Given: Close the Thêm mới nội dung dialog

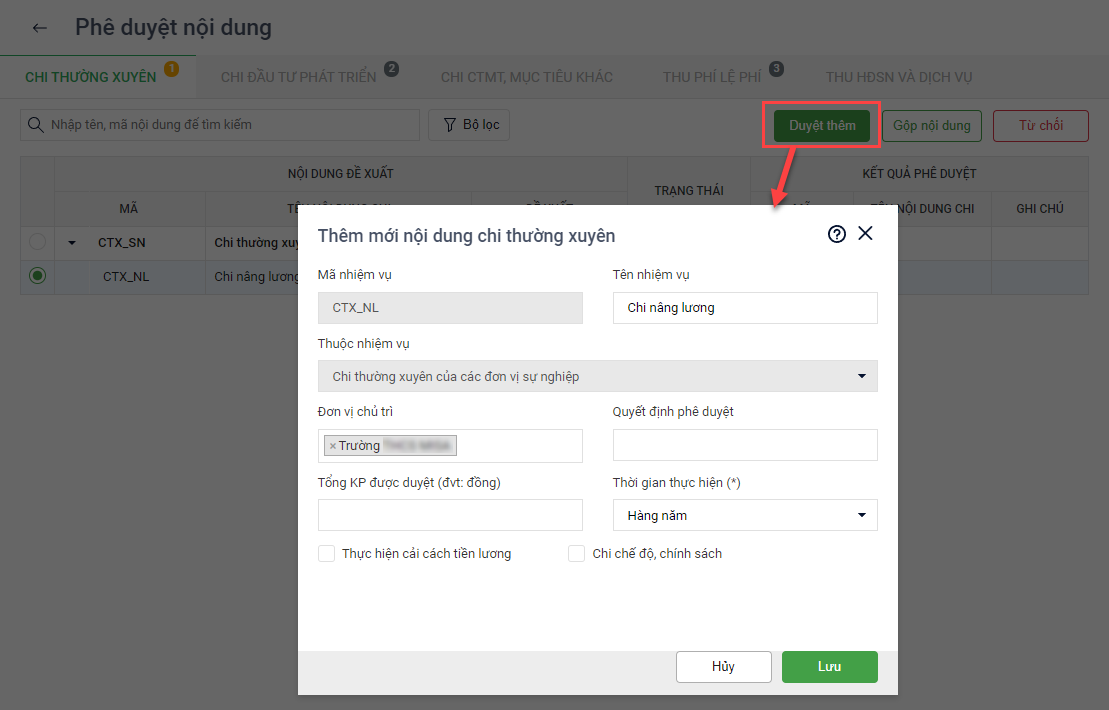Looking at the screenshot, I should pos(866,233).
